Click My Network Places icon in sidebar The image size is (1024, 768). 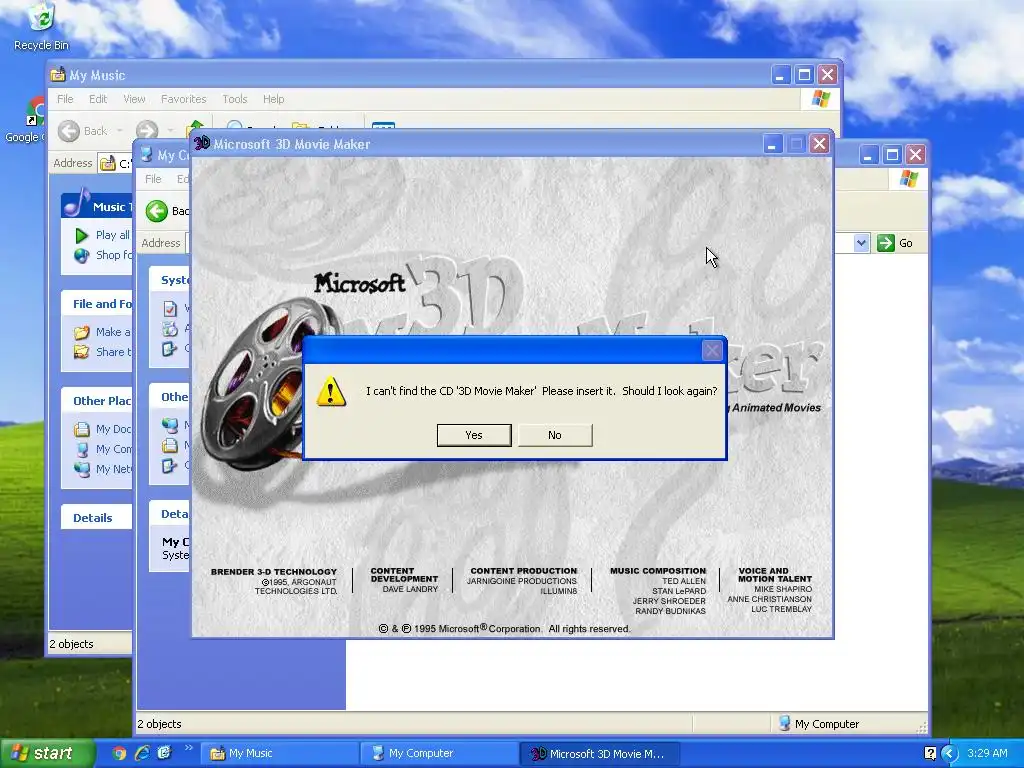pyautogui.click(x=82, y=469)
